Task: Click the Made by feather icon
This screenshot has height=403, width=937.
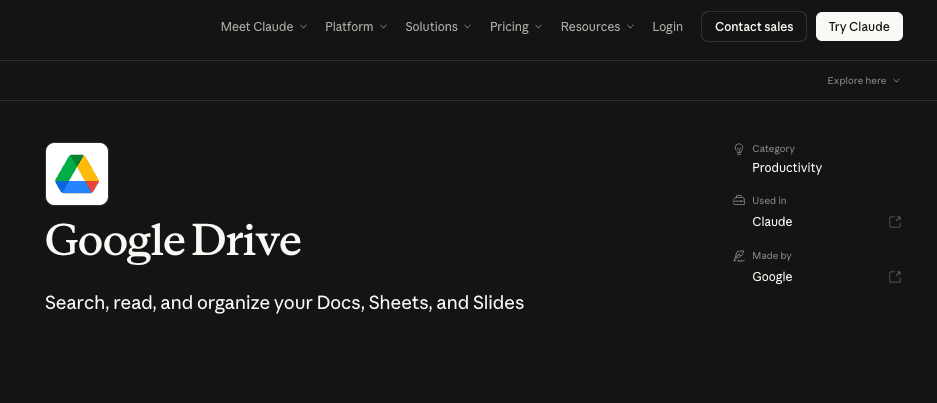Action: click(739, 256)
